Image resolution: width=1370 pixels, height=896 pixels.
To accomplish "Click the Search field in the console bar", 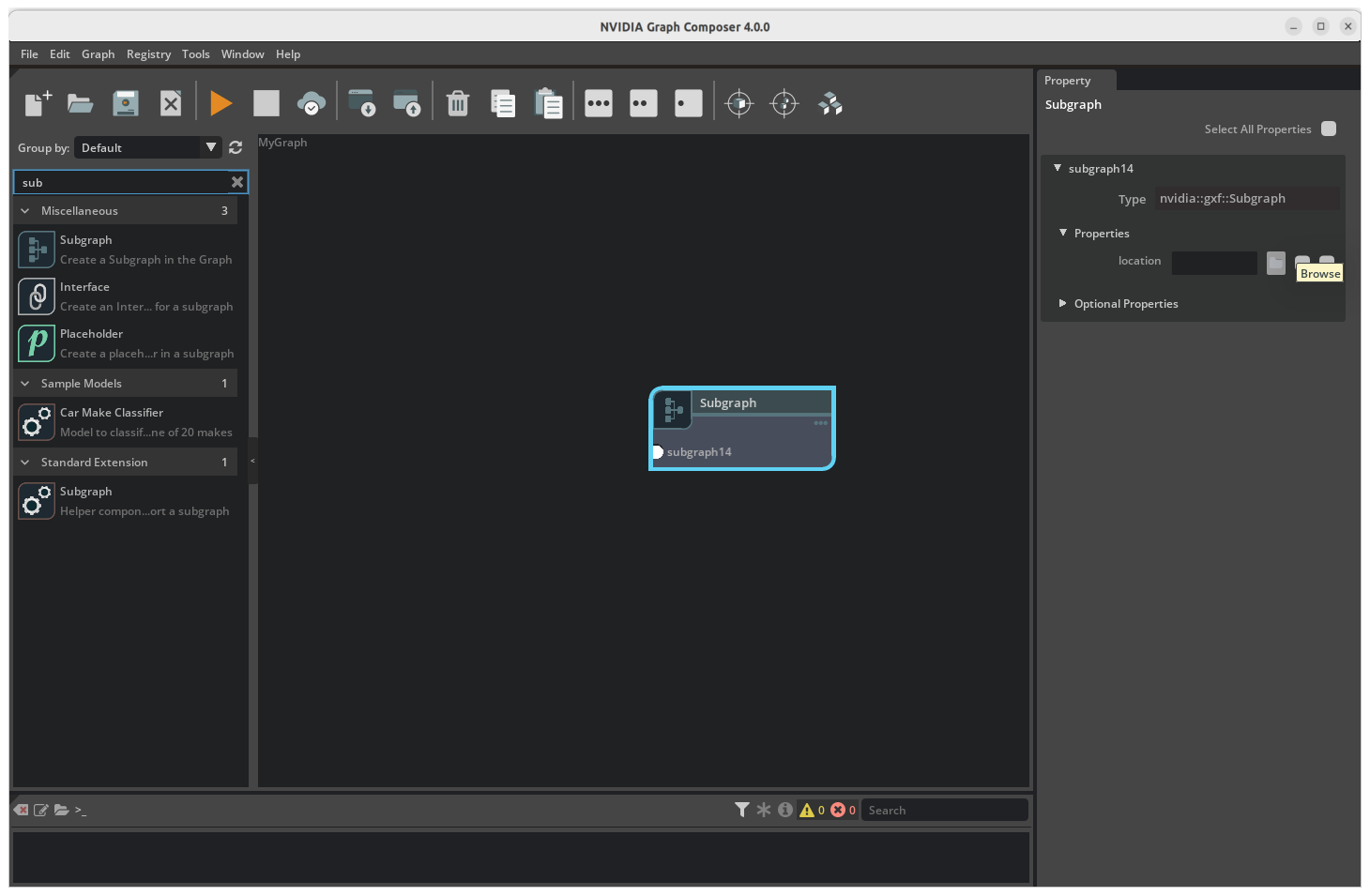I will (x=943, y=809).
